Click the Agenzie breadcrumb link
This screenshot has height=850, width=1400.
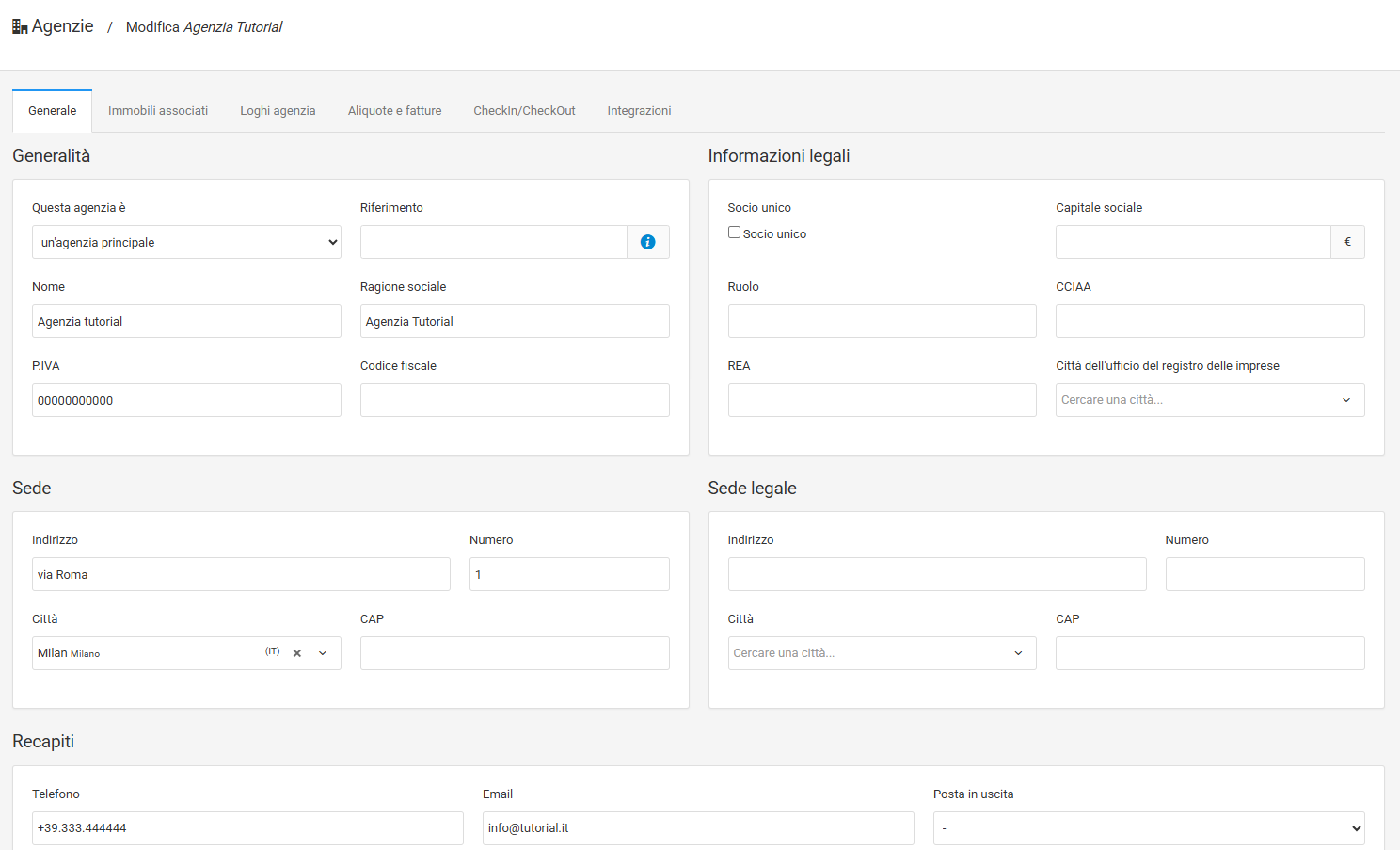(x=62, y=26)
